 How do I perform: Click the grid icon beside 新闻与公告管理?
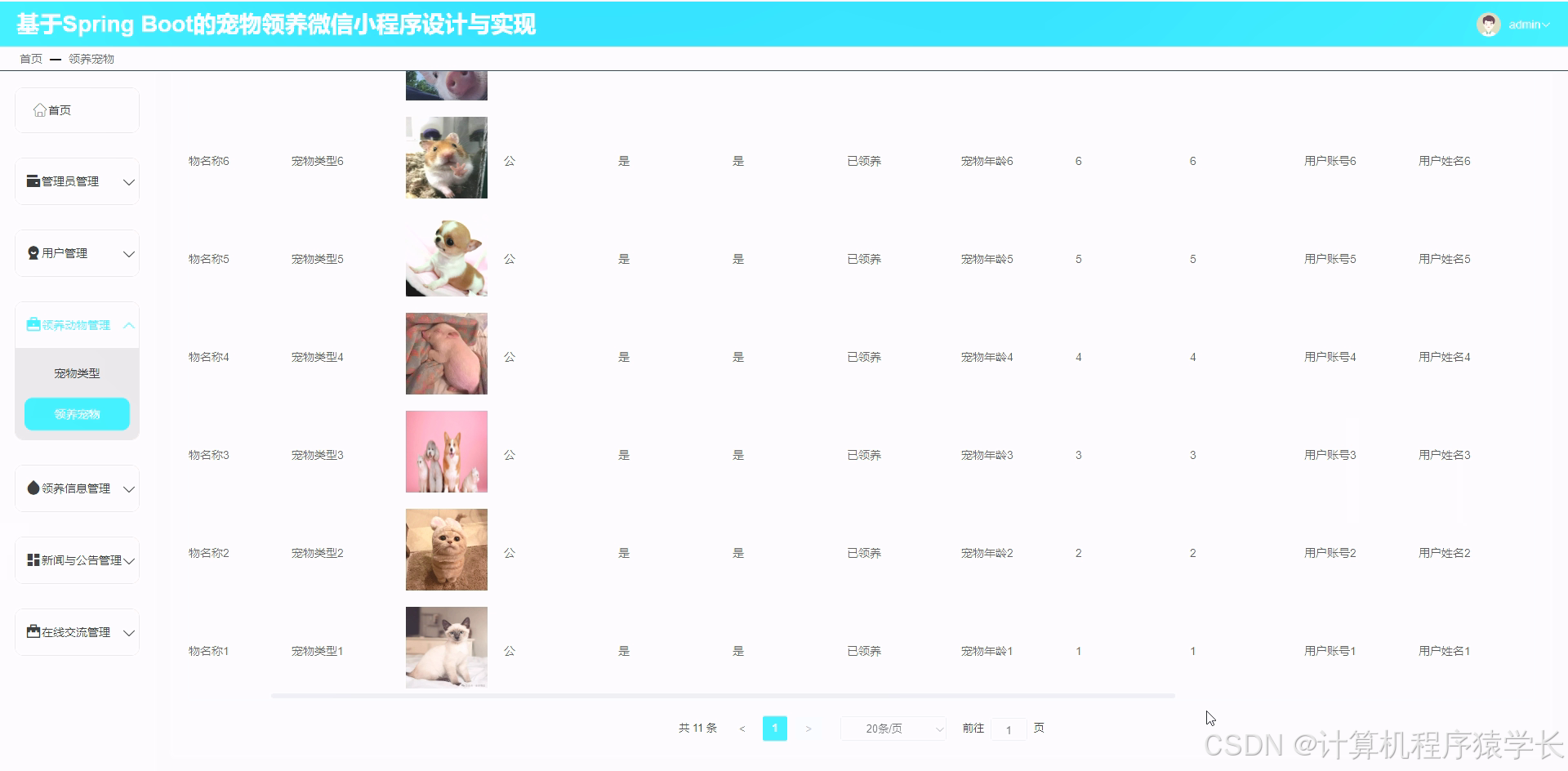pos(33,559)
